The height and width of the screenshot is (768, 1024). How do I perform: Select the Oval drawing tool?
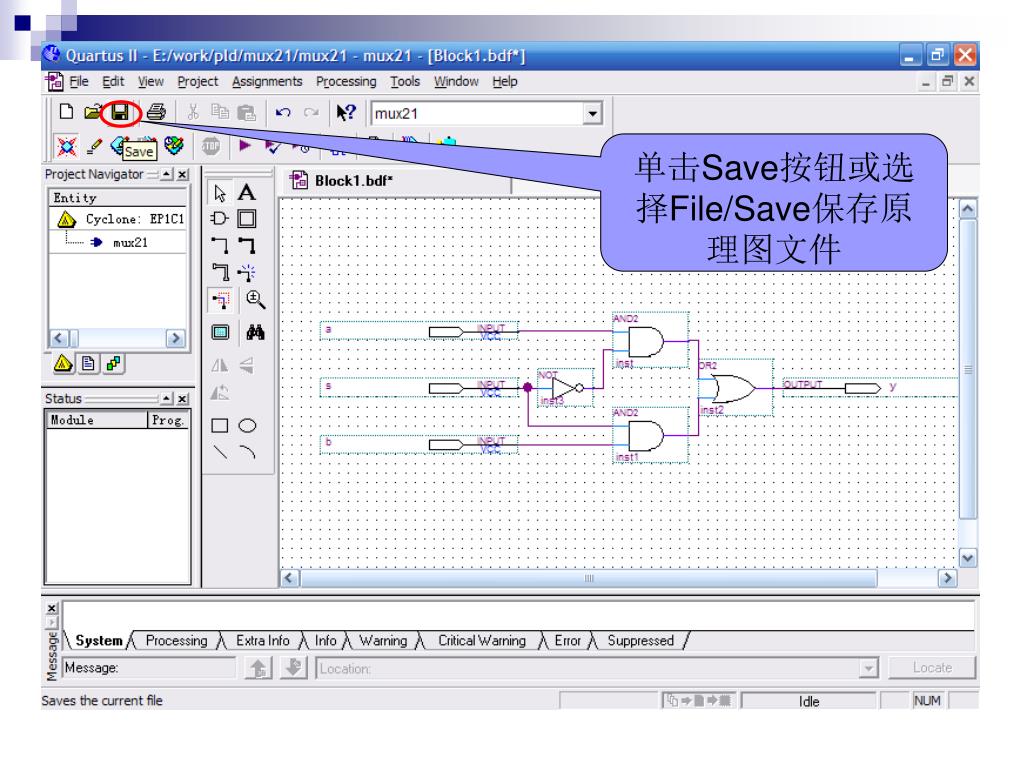pos(248,426)
